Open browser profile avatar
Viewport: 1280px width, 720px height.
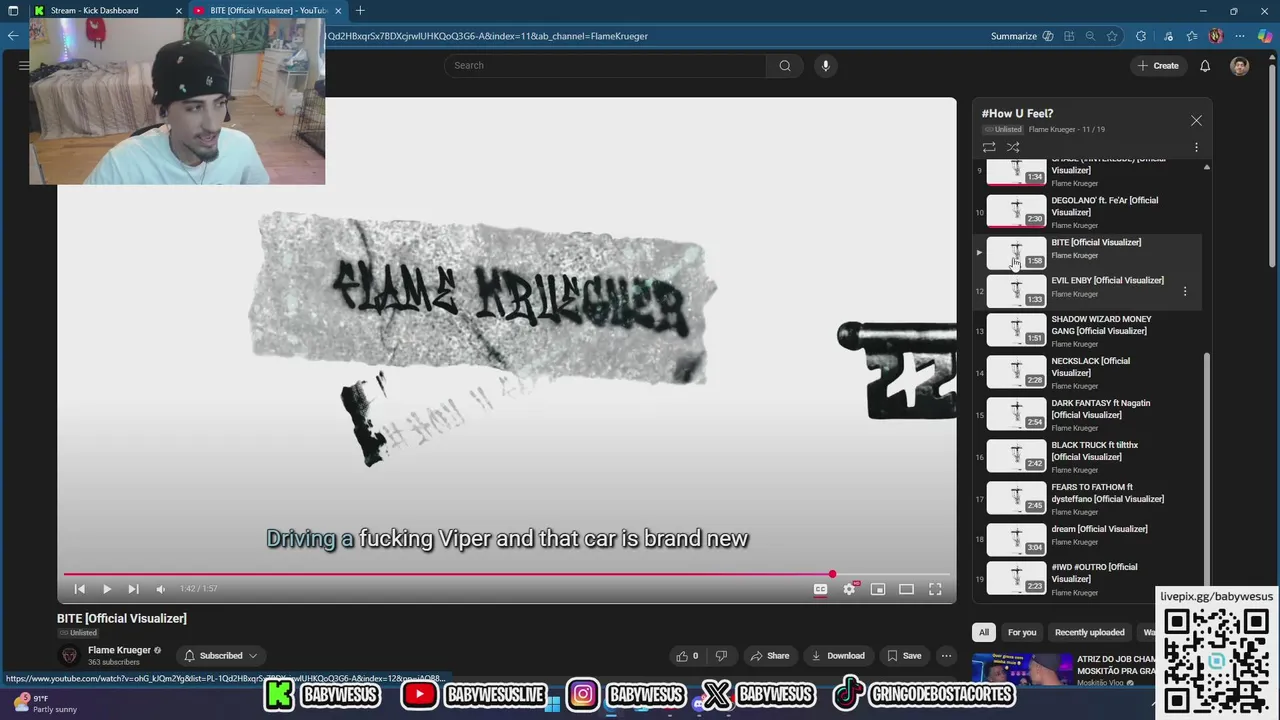1216,36
